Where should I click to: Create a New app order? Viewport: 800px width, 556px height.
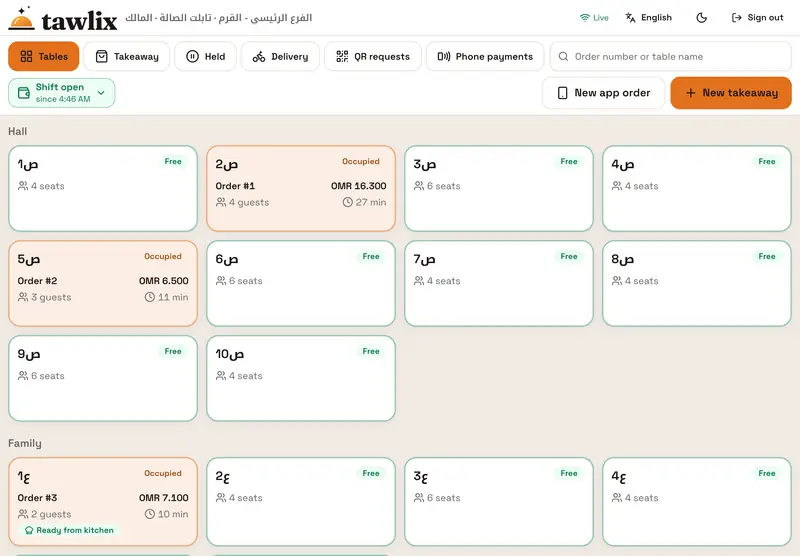pos(604,93)
